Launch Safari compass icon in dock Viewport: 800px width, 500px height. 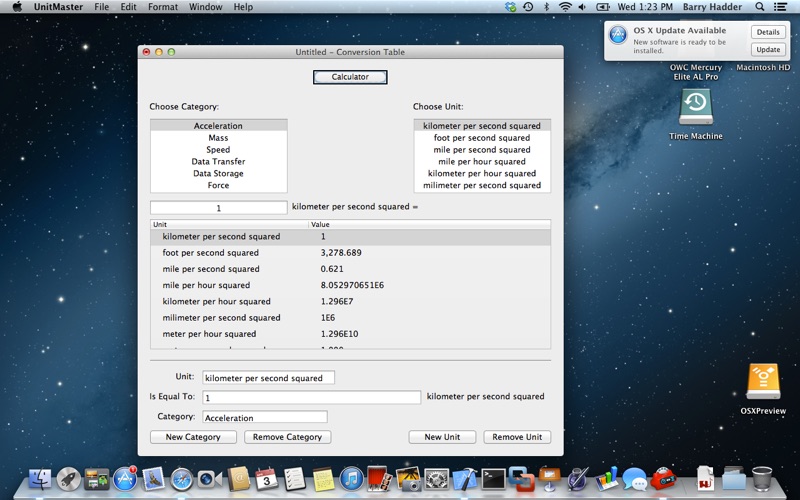[x=181, y=479]
